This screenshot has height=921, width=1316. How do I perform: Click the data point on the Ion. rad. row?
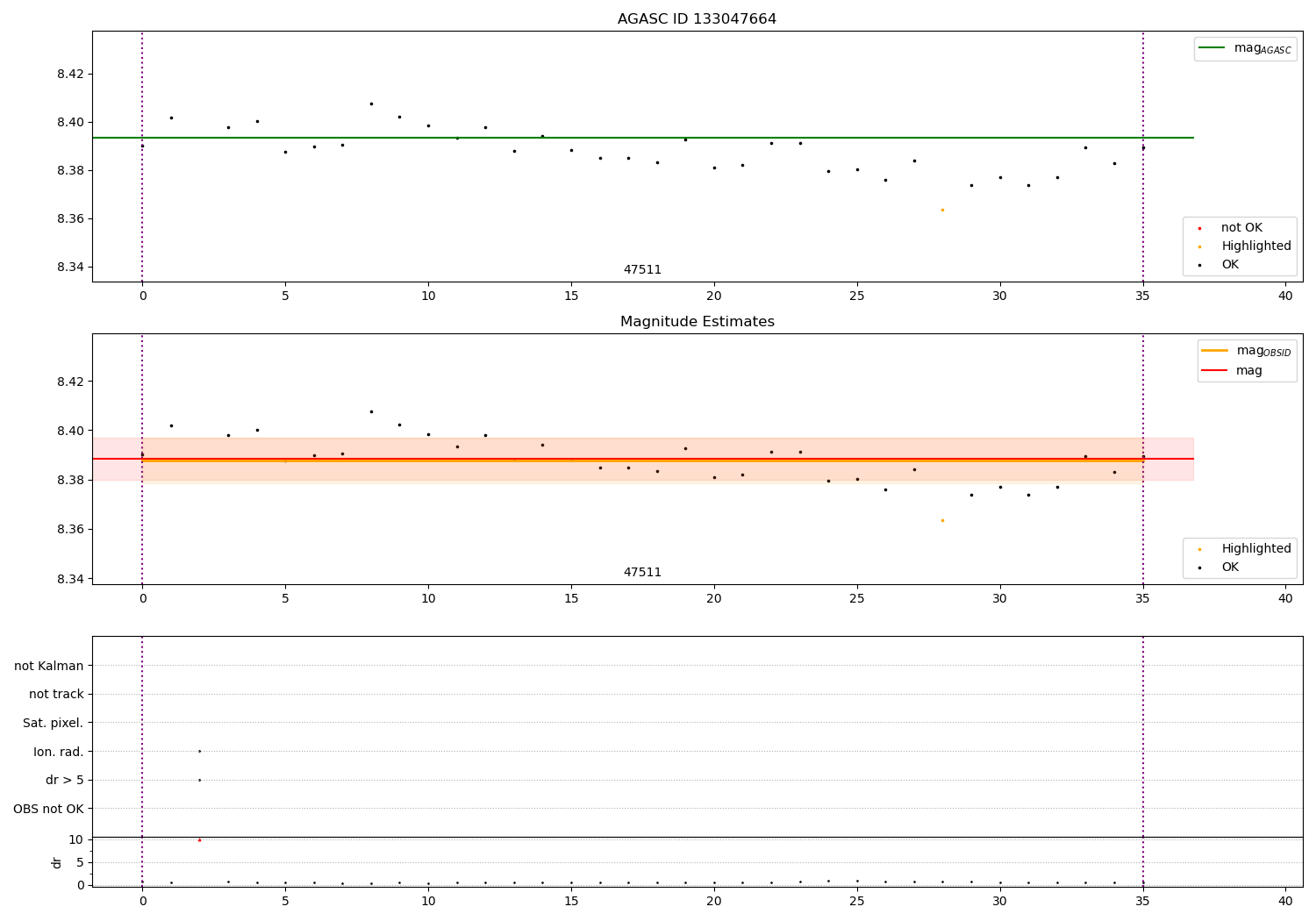199,751
